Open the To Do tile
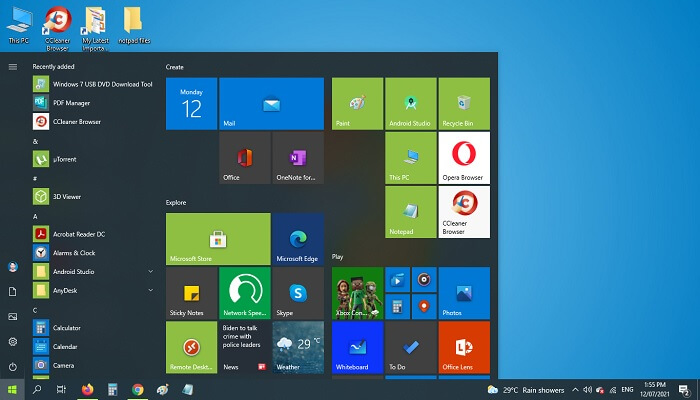 point(411,347)
